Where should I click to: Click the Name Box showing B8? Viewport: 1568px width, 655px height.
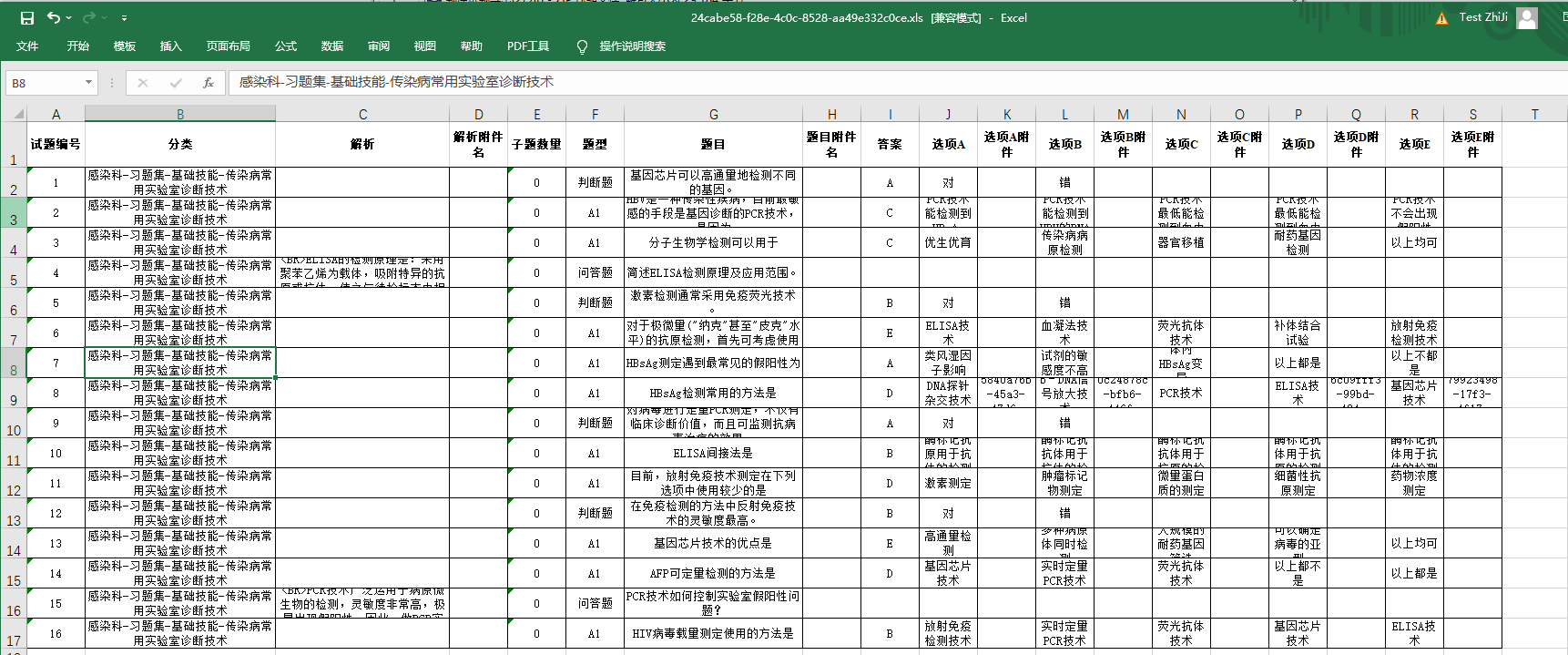44,83
